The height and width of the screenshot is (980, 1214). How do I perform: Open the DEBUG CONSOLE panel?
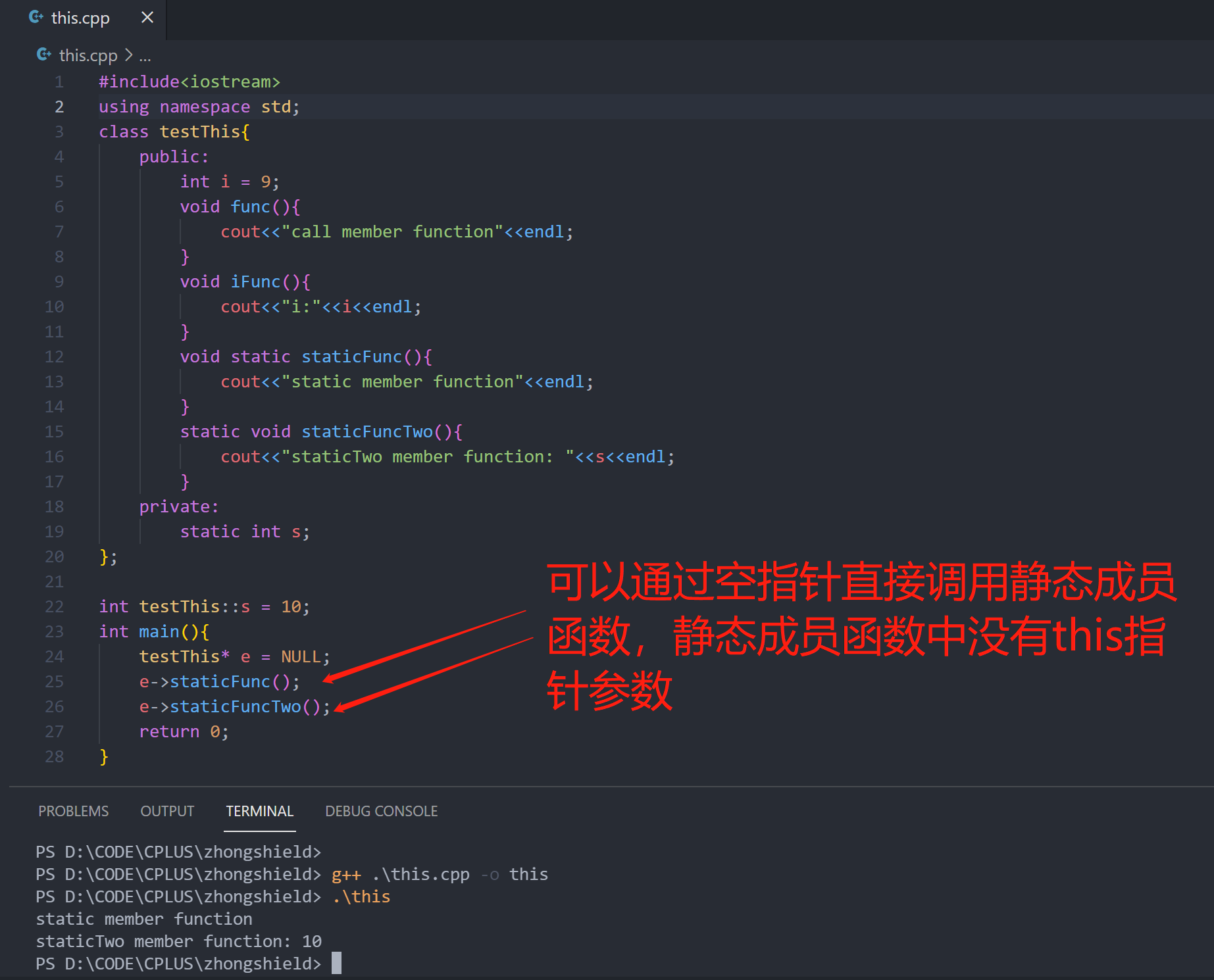[x=381, y=811]
